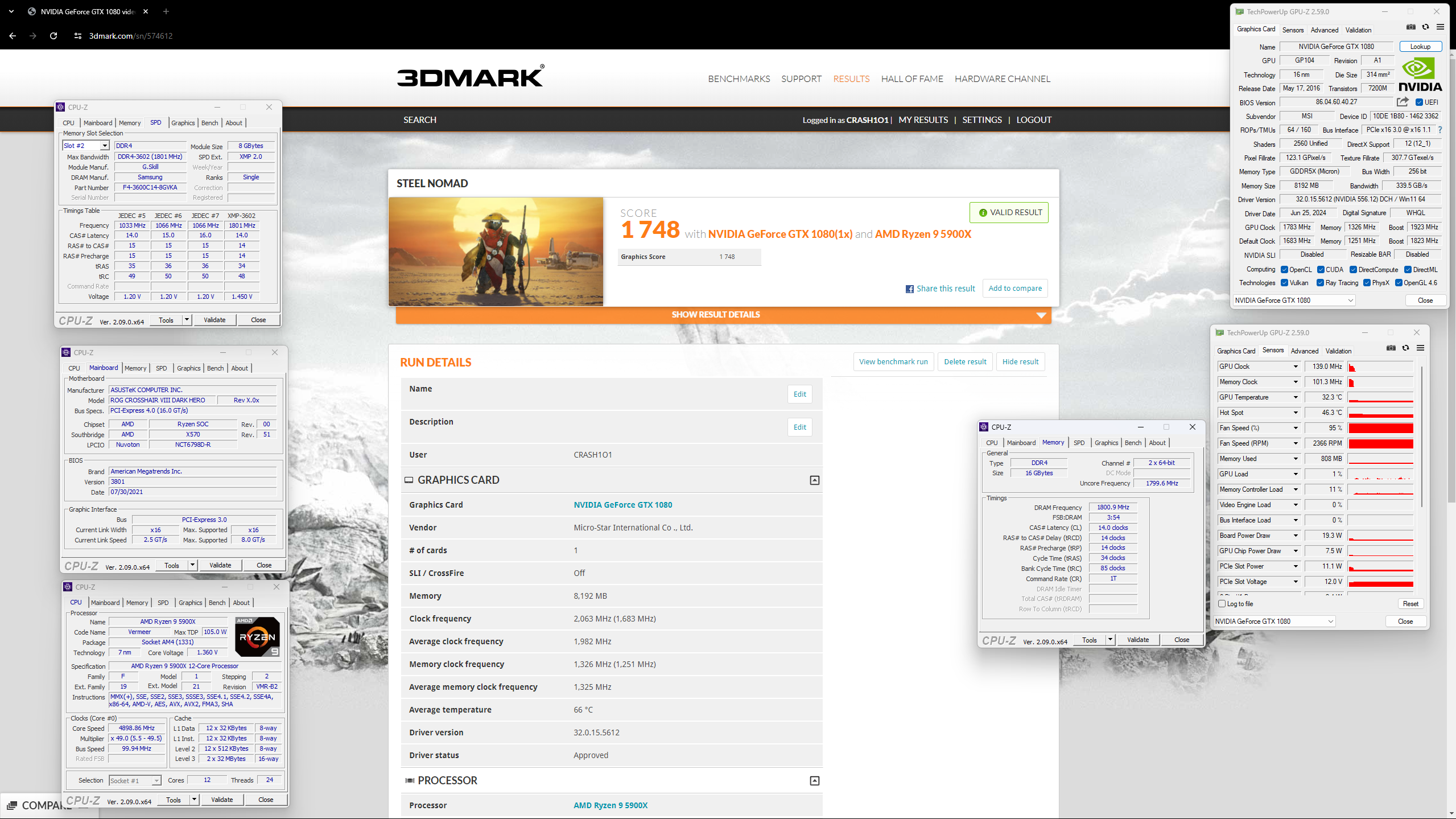Click the NVIDIA logo in GPU-Z
1456x819 pixels.
click(x=1420, y=75)
